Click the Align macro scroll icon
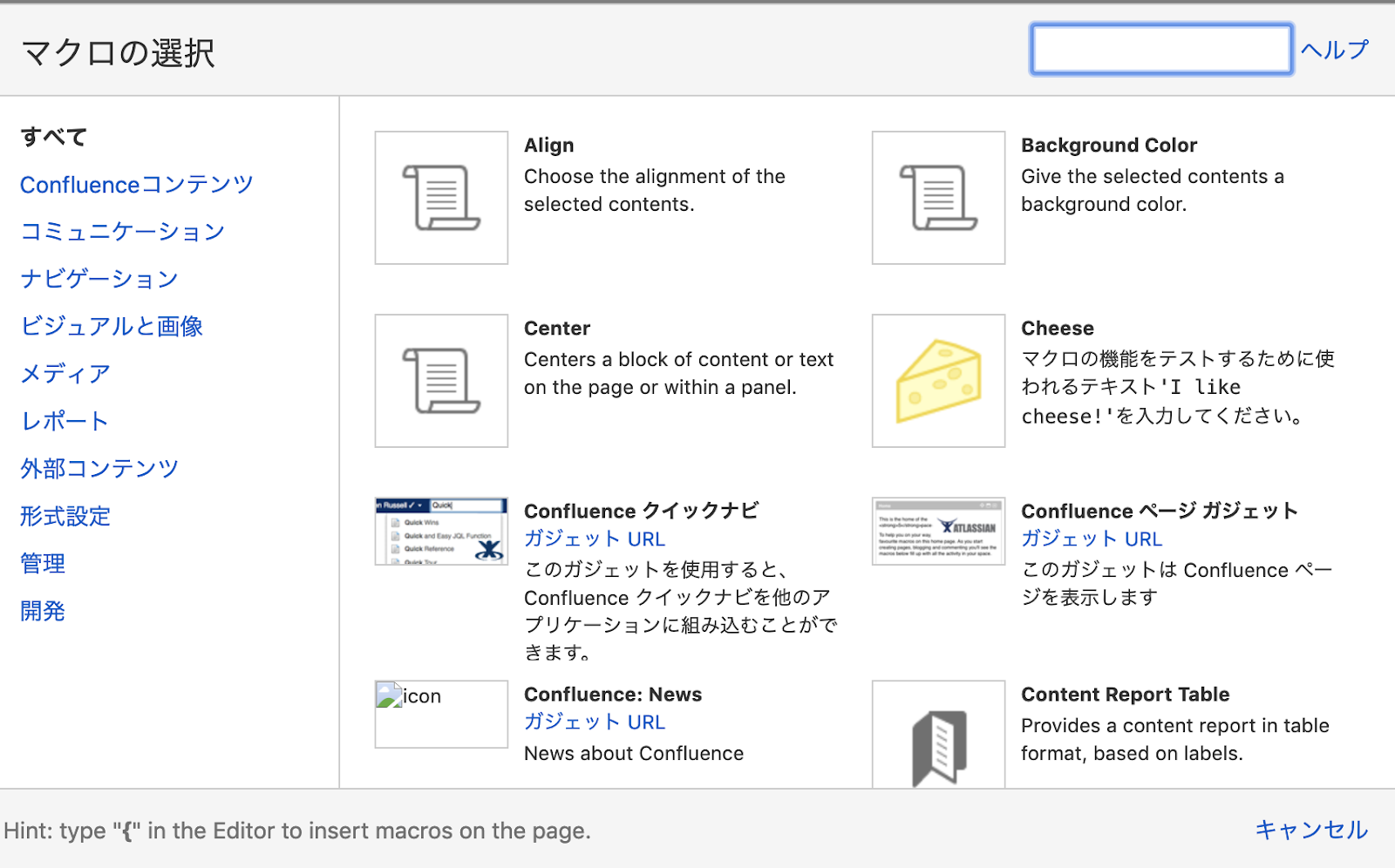The height and width of the screenshot is (868, 1395). (441, 198)
